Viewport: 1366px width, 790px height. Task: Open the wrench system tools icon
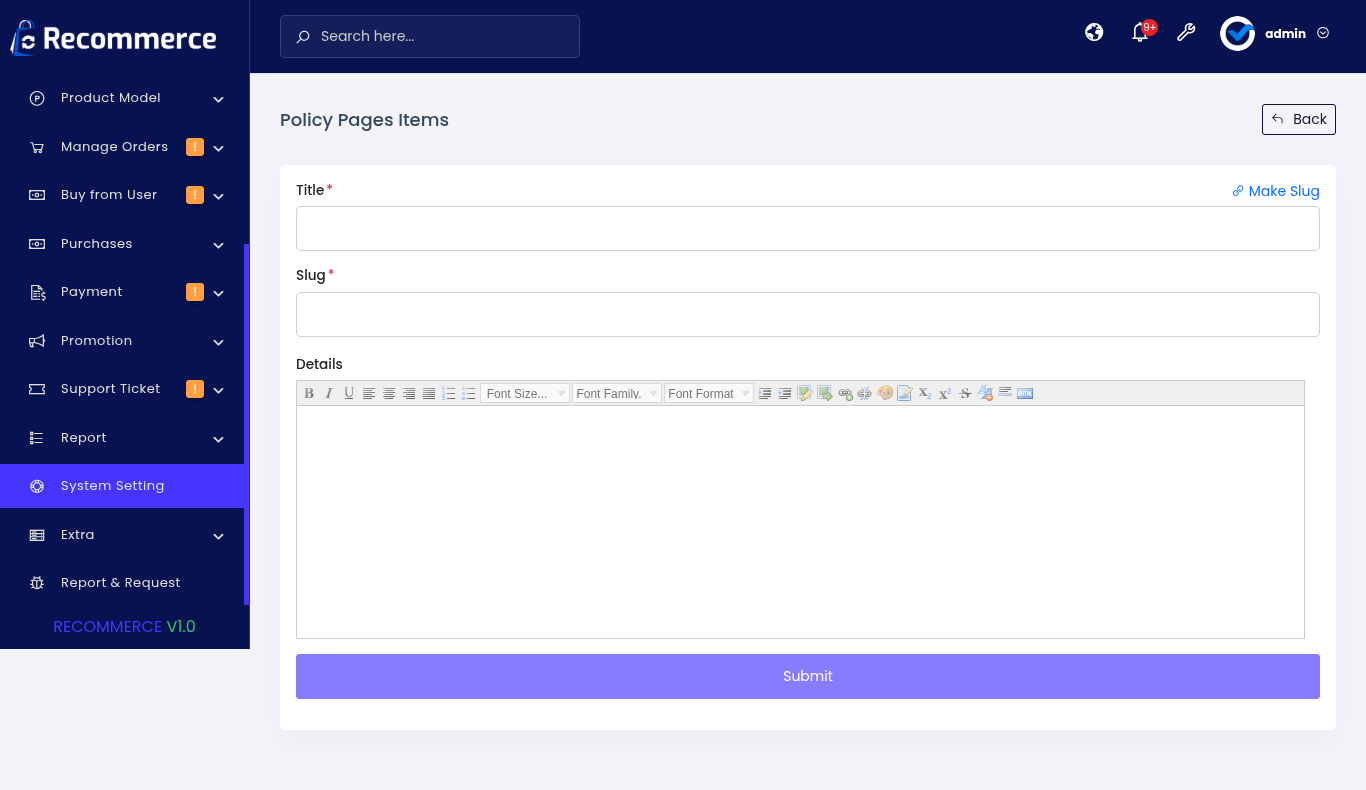click(1186, 32)
